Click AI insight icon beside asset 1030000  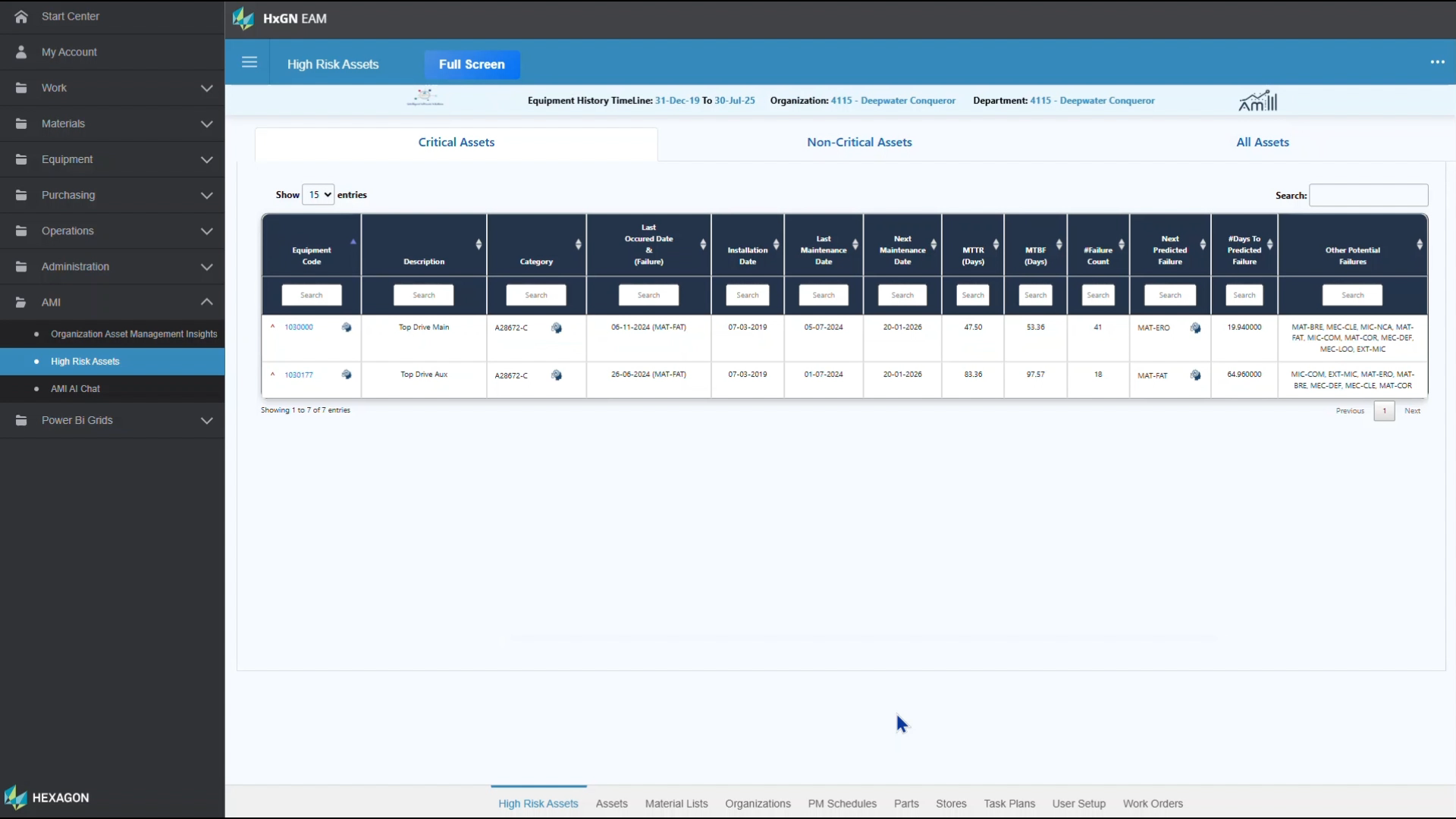(347, 327)
